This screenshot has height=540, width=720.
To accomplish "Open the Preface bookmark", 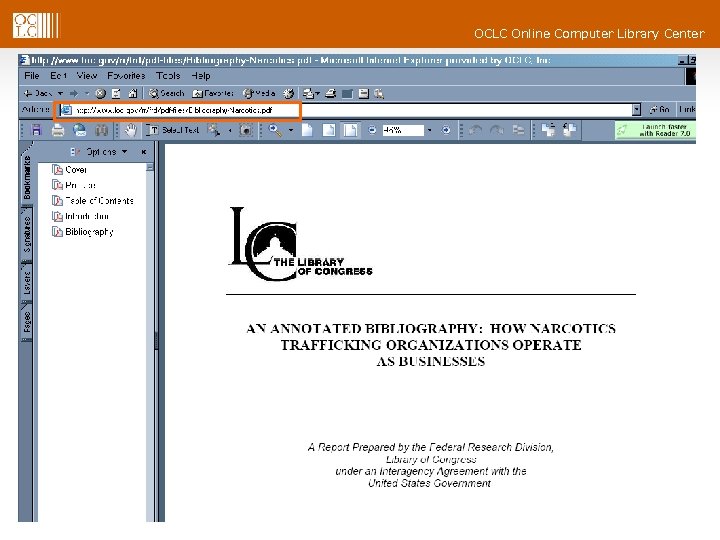I will click(x=74, y=186).
